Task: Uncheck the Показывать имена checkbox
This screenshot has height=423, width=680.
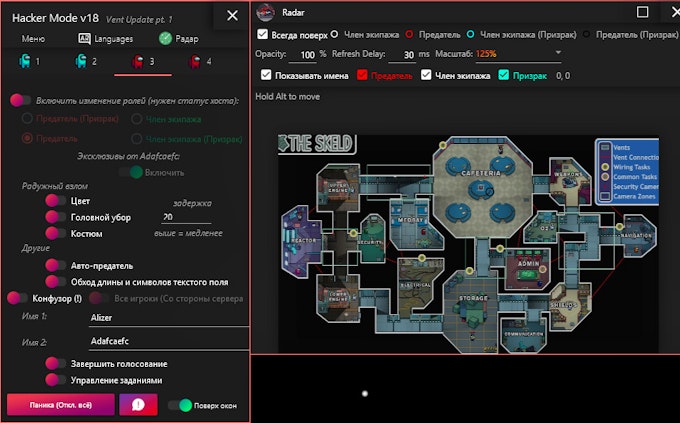Action: [x=266, y=75]
